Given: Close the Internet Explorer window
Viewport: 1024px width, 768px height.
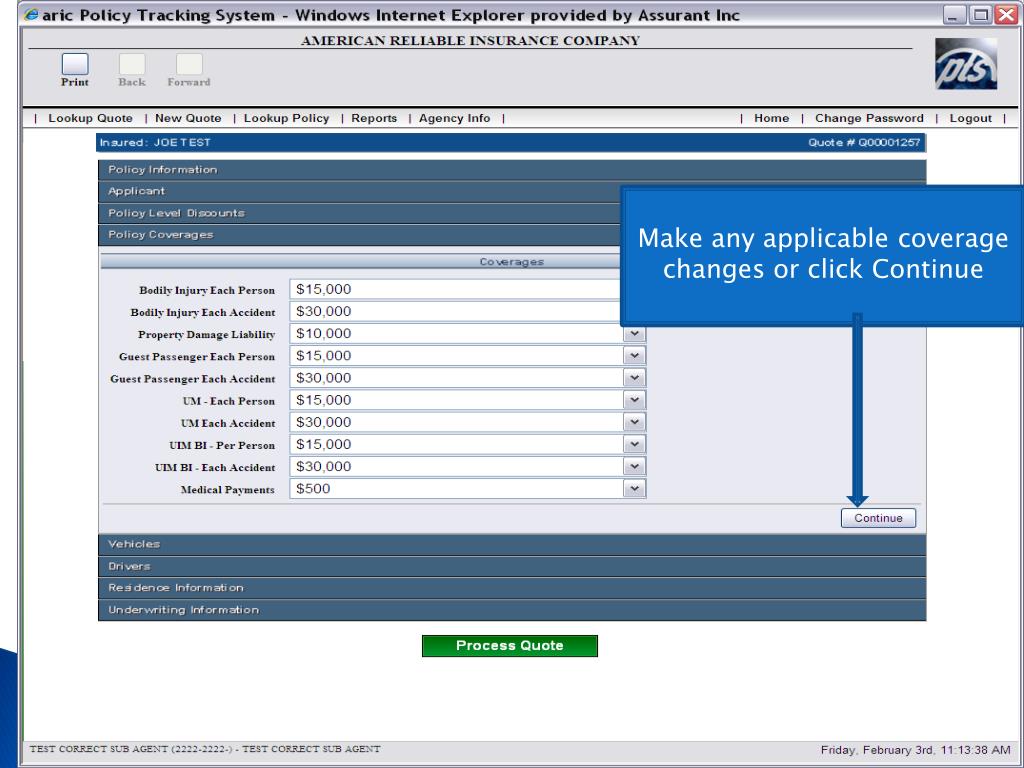Looking at the screenshot, I should [1006, 14].
